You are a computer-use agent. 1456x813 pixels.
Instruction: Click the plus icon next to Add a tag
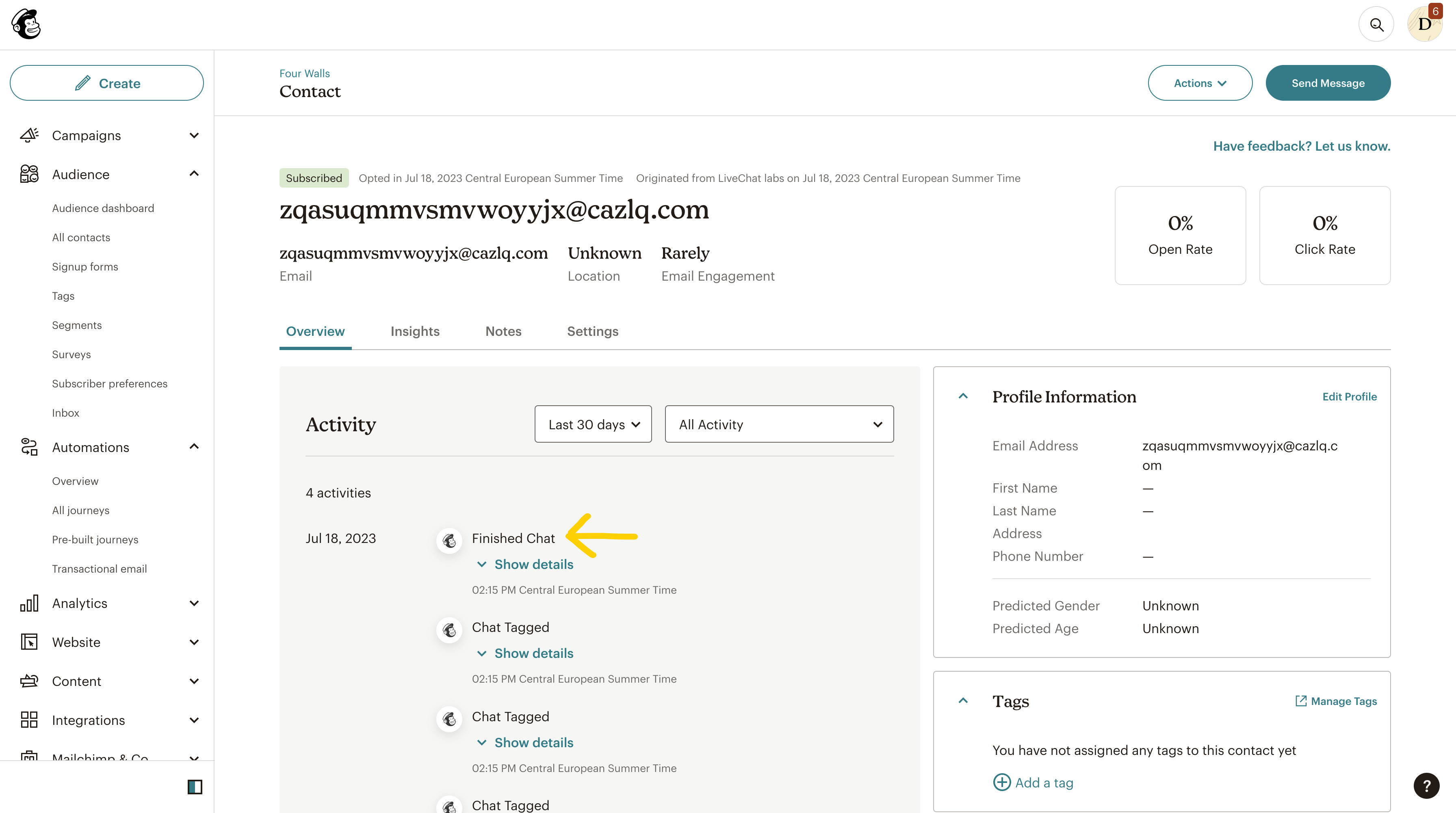pos(1001,783)
